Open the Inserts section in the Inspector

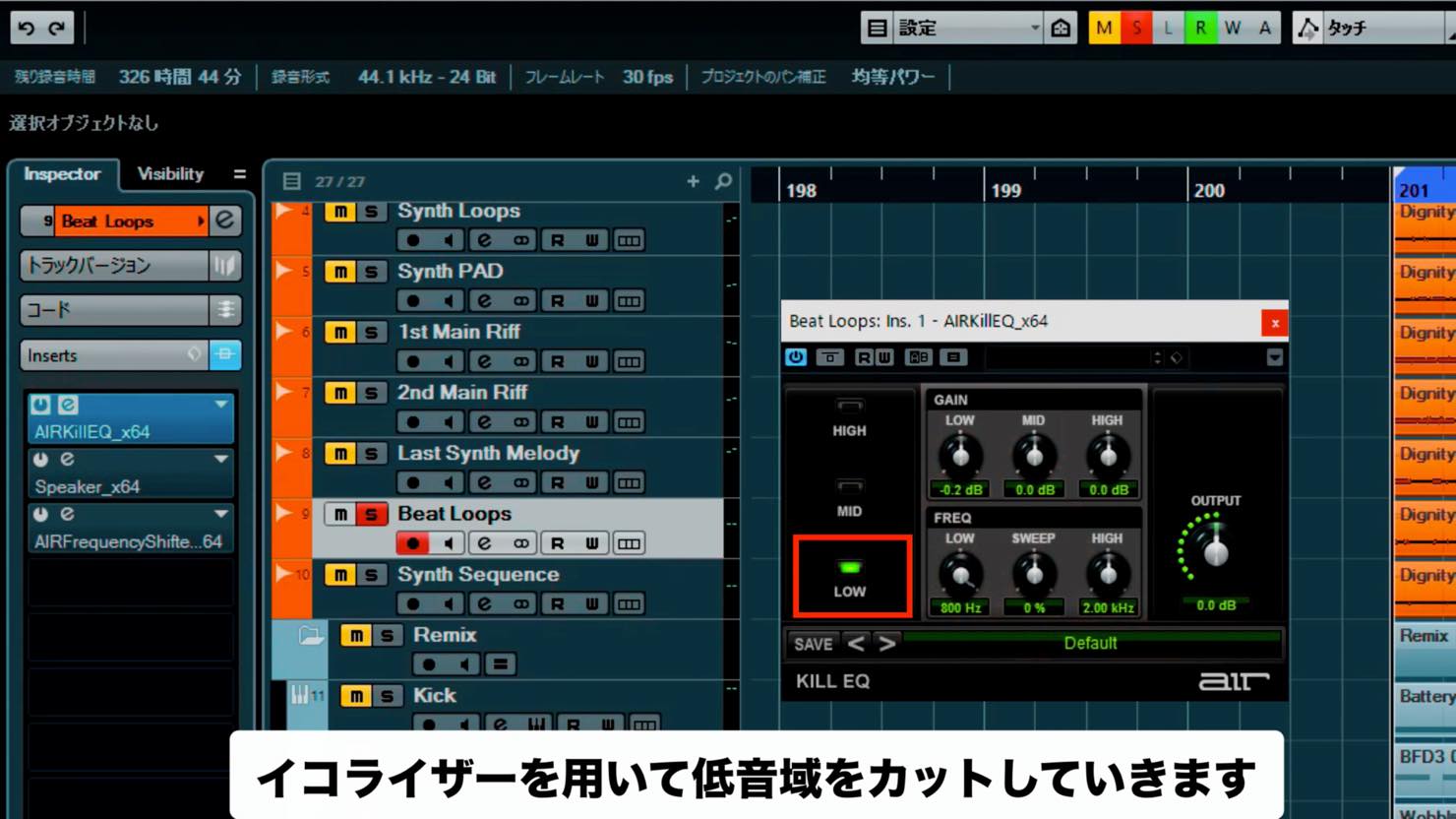coord(114,354)
